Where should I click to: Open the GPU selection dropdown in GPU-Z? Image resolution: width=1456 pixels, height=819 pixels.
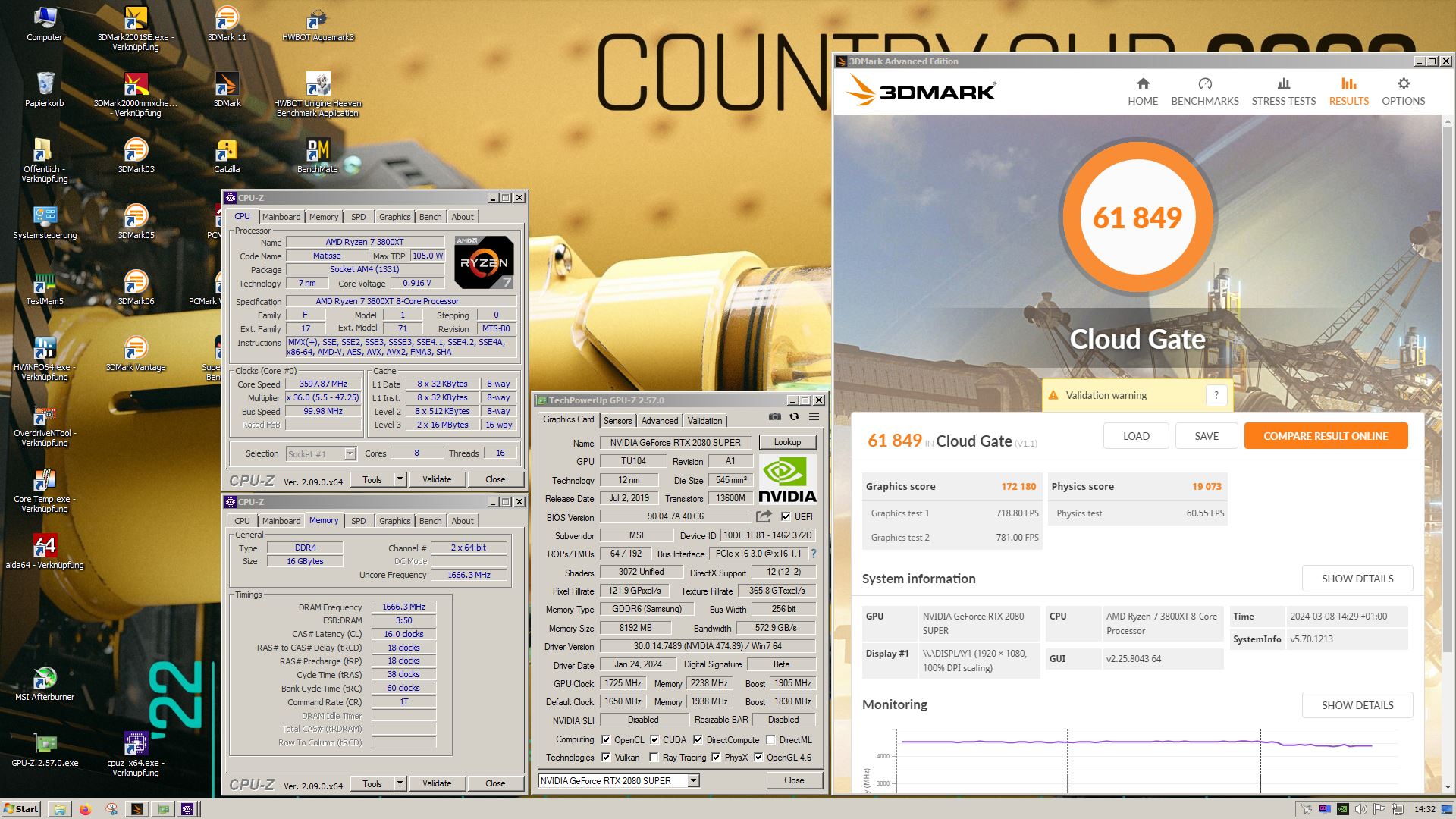point(693,780)
